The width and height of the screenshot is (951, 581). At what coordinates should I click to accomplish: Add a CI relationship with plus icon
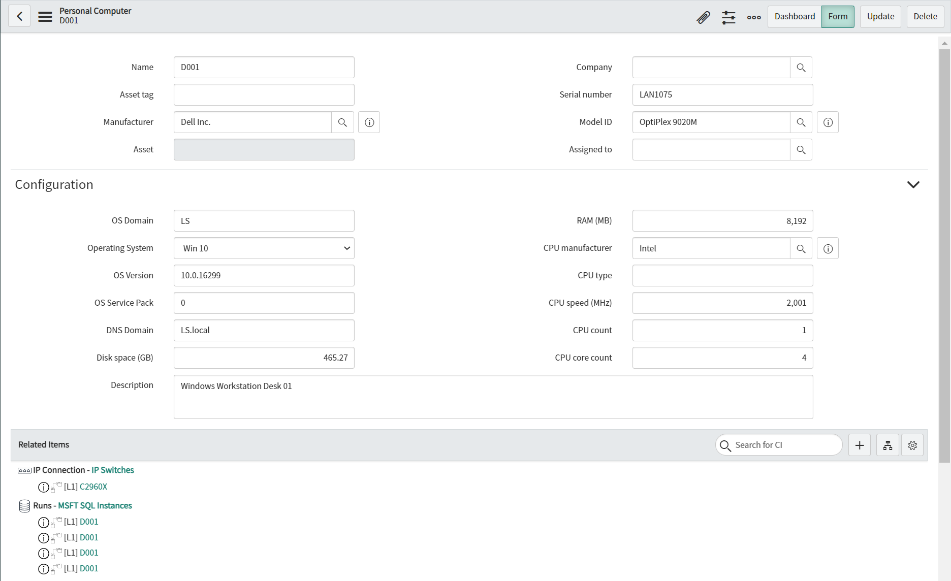(859, 445)
